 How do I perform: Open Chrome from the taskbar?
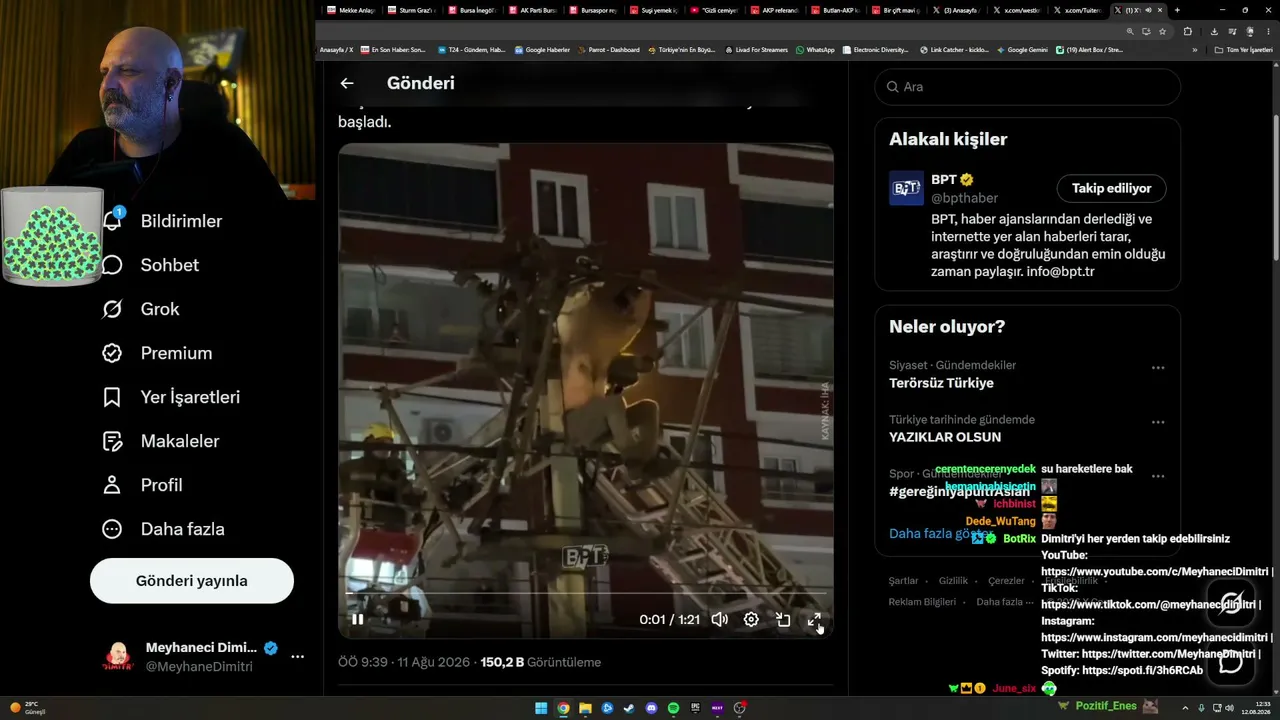[563, 708]
